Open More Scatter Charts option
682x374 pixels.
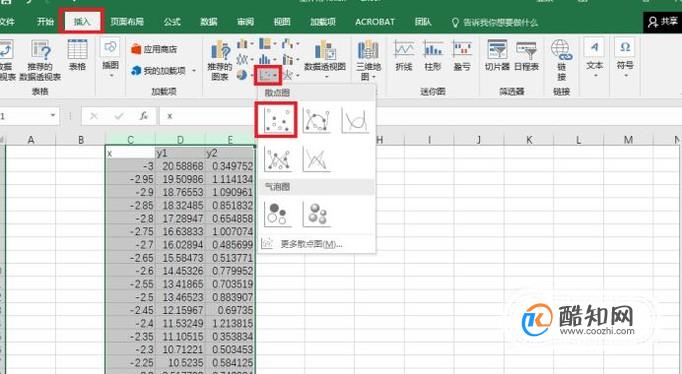click(x=311, y=244)
